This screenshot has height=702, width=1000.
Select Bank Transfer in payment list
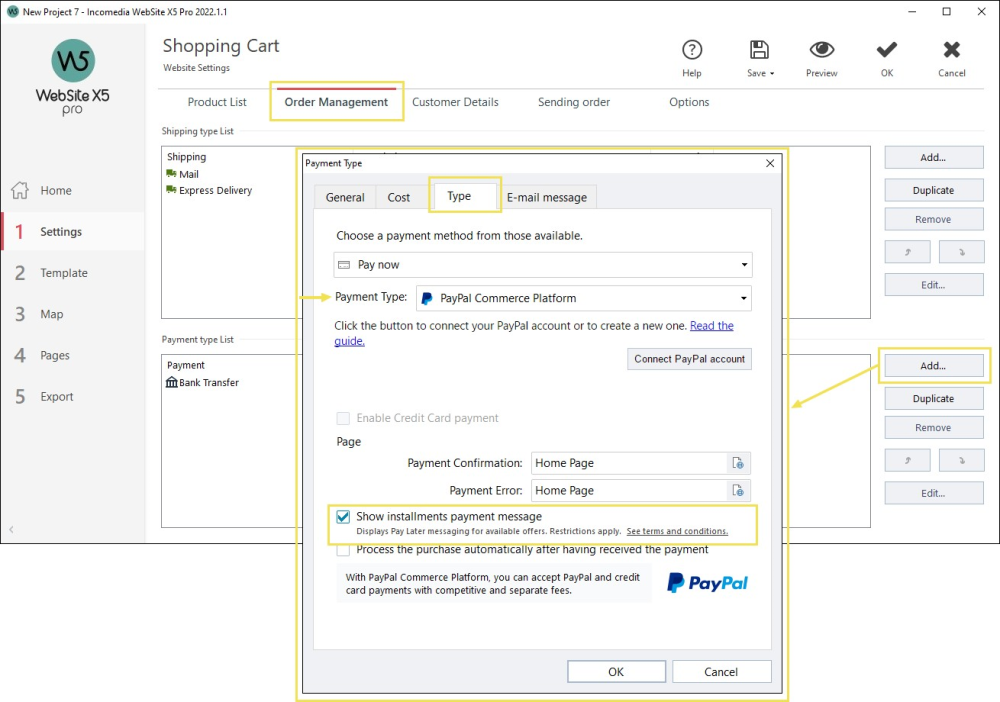[208, 383]
